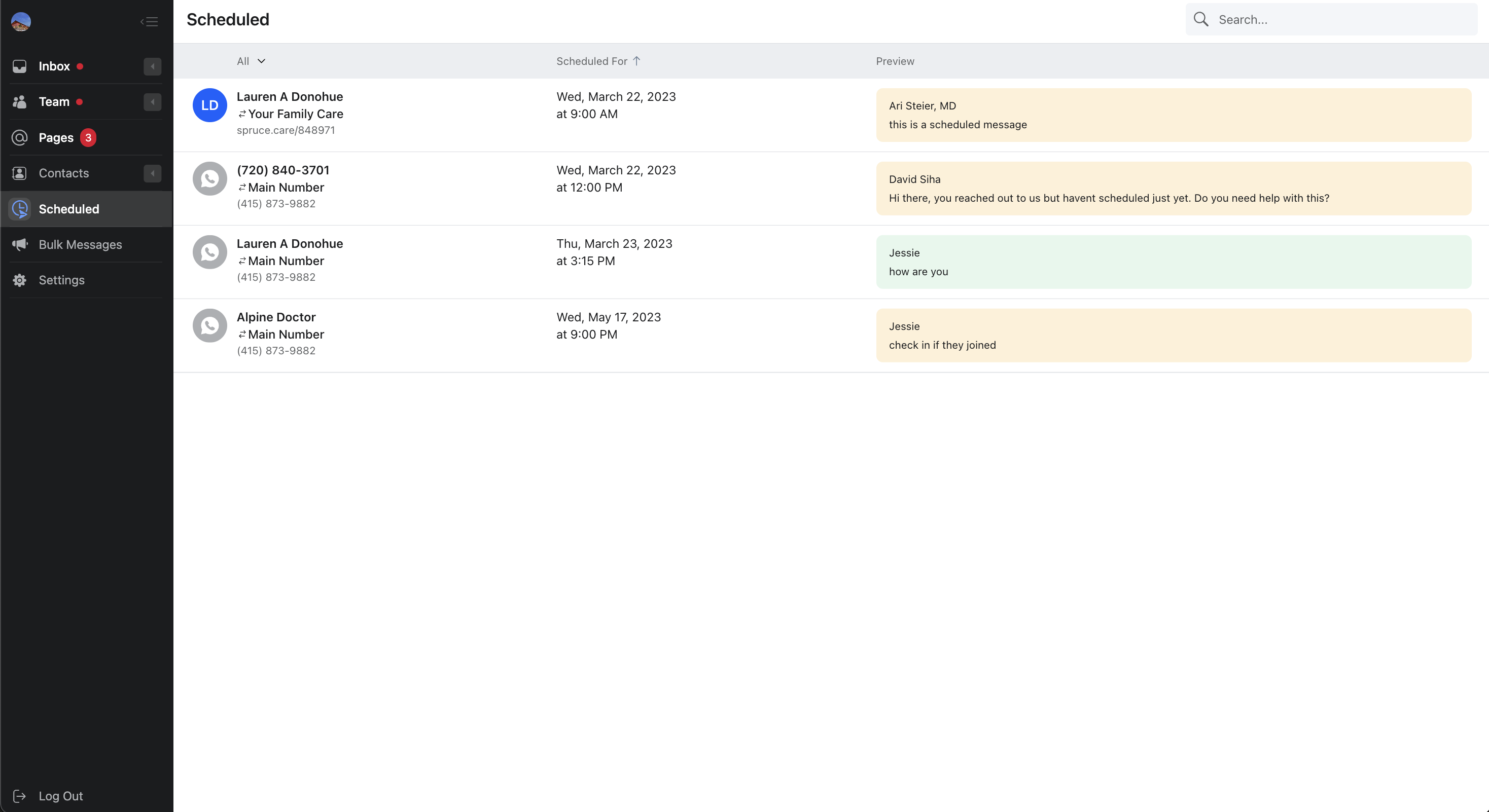Select Scheduled in the sidebar
1489x812 pixels.
pyautogui.click(x=87, y=209)
